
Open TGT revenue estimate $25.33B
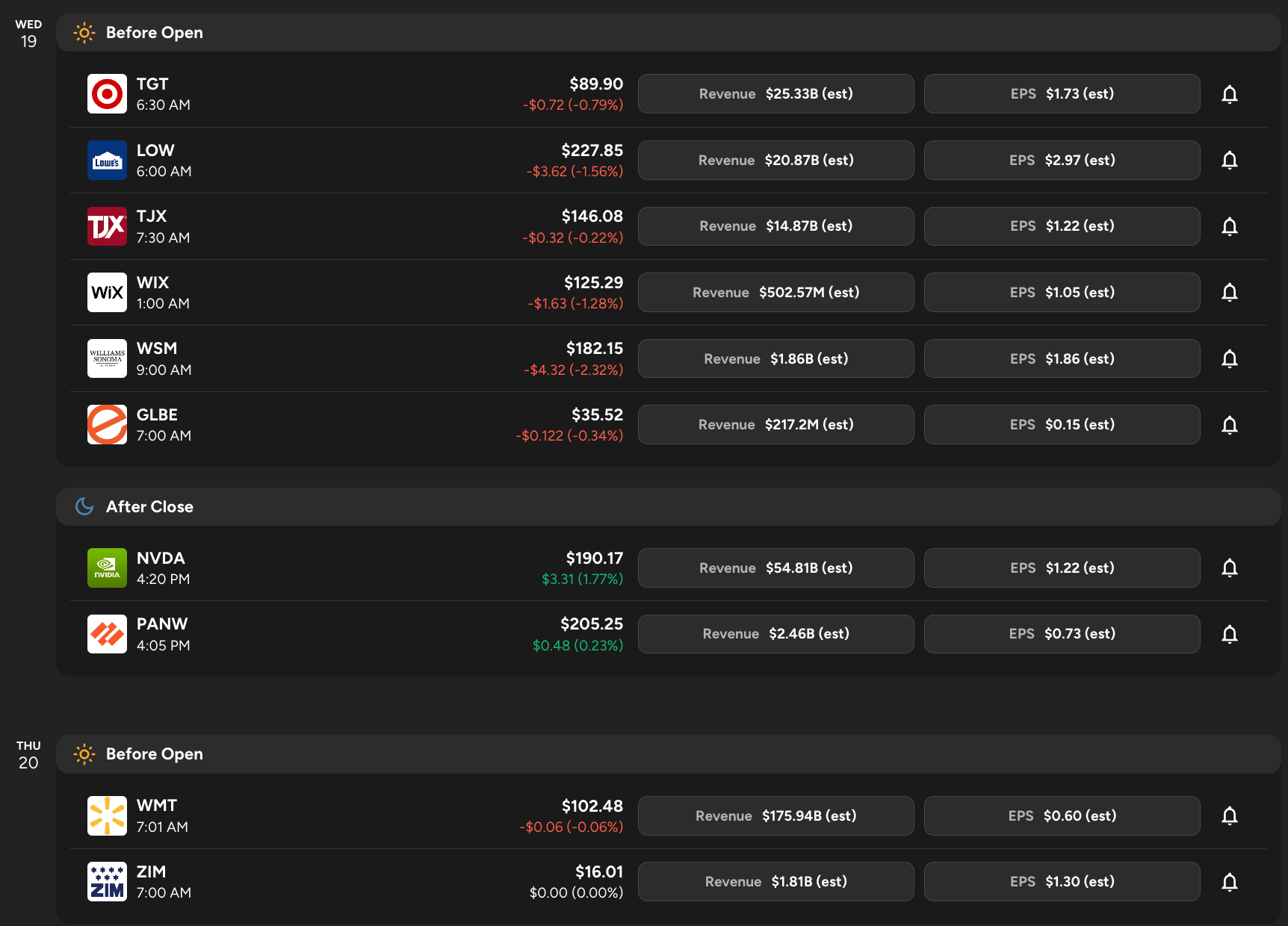tap(775, 94)
